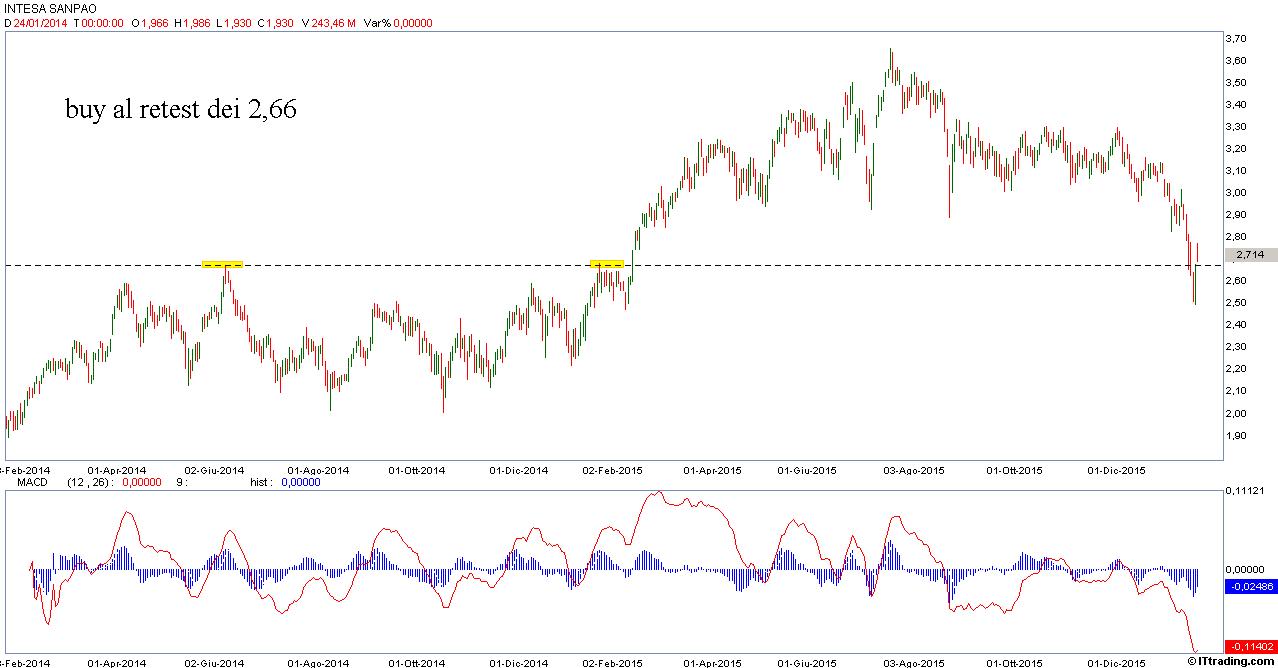Select the yellow resistance marker near 02-Feb-2015
This screenshot has height=668, width=1278.
click(x=607, y=264)
